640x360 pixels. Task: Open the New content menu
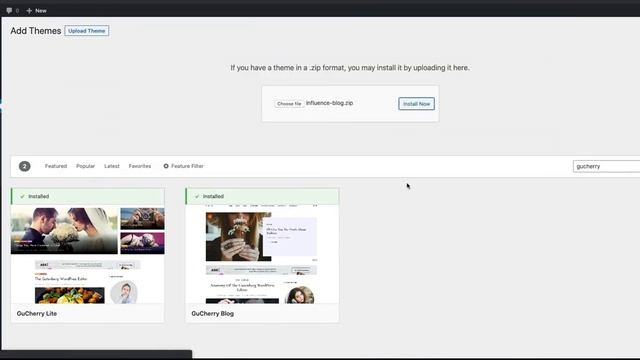37,11
